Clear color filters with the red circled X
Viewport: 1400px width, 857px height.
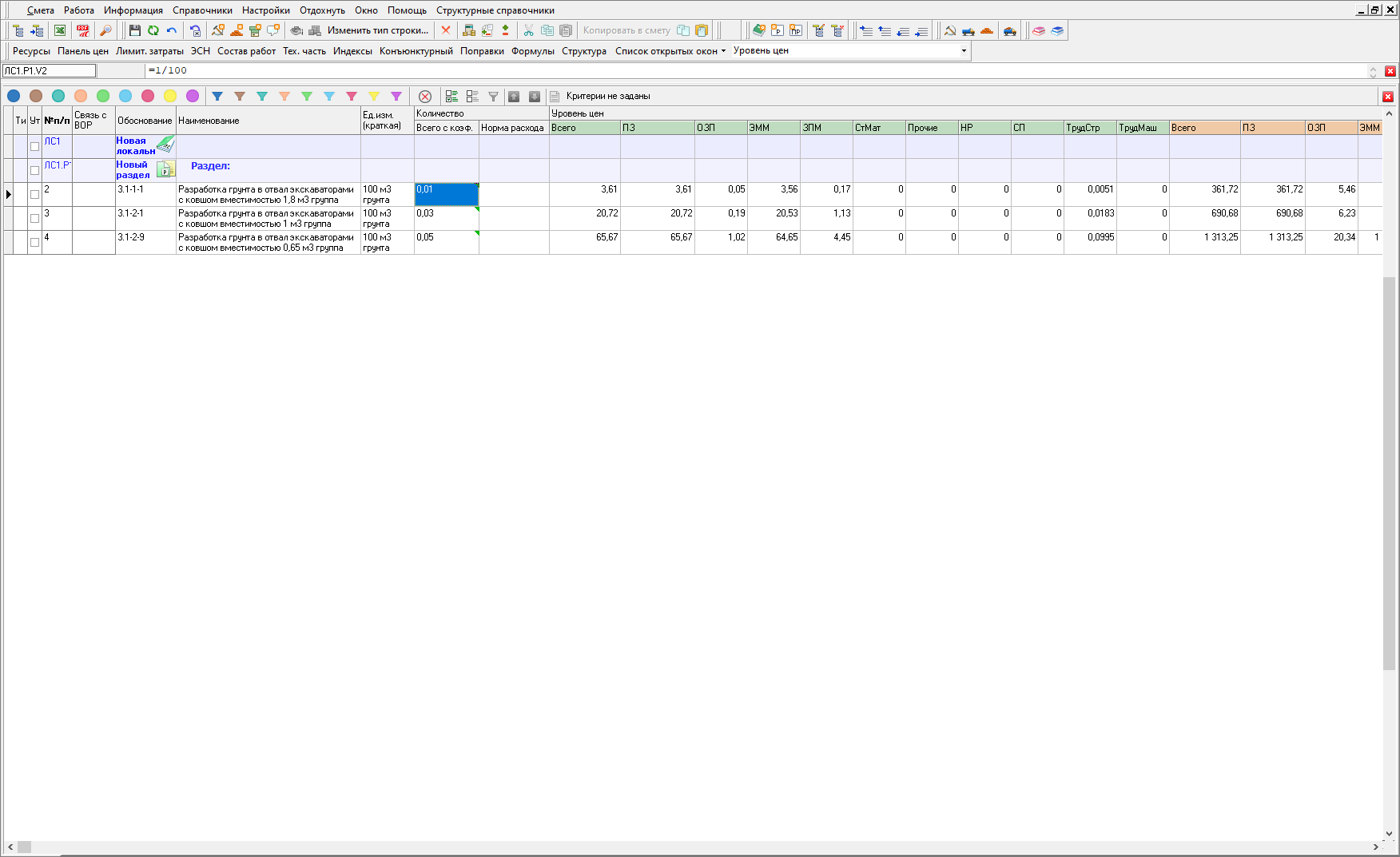pyautogui.click(x=425, y=96)
